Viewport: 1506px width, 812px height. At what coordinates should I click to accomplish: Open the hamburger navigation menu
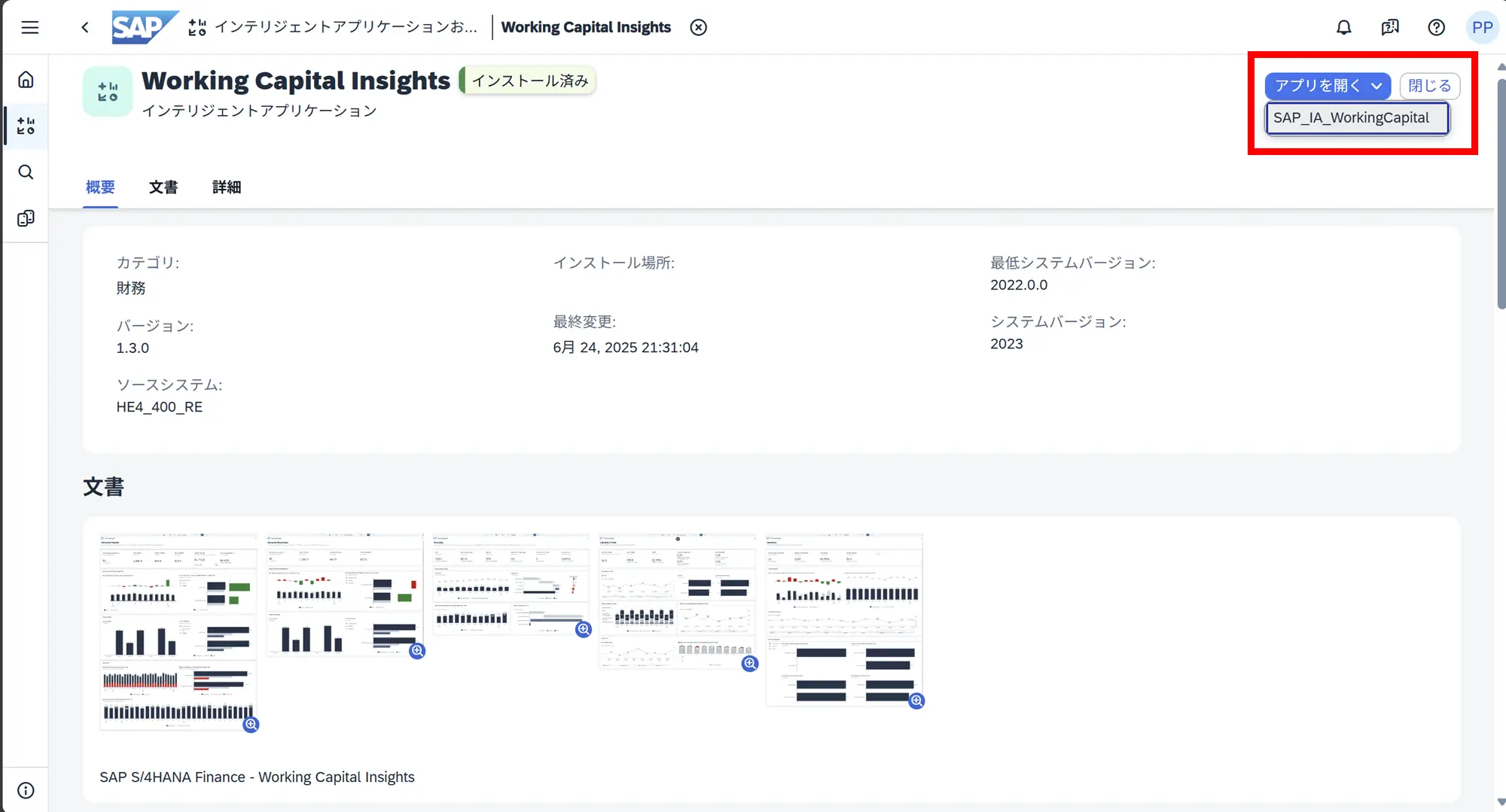pyautogui.click(x=30, y=28)
